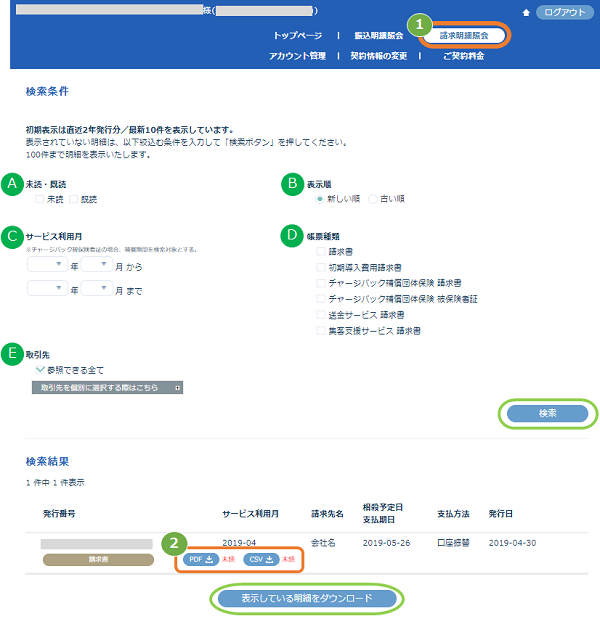The width and height of the screenshot is (600, 632).
Task: Open the ご契約料金 menu item
Action: coord(463,56)
